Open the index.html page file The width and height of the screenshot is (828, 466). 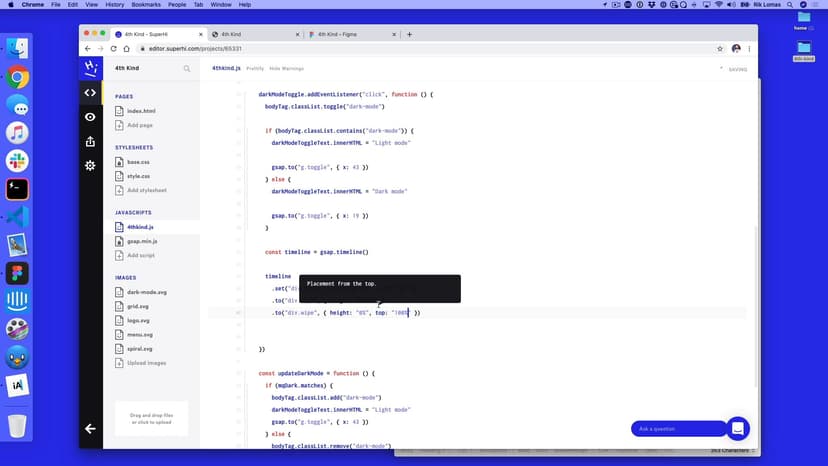141,111
